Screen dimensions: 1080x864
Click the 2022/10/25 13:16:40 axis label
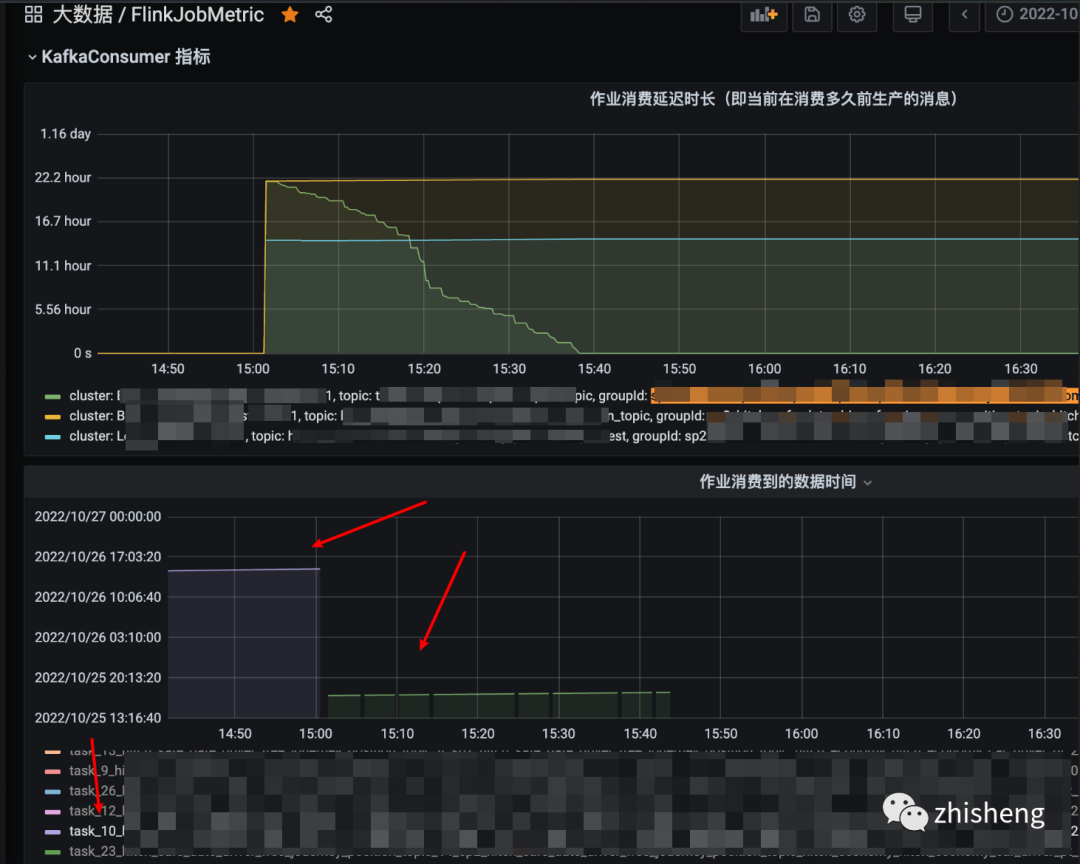pyautogui.click(x=98, y=718)
